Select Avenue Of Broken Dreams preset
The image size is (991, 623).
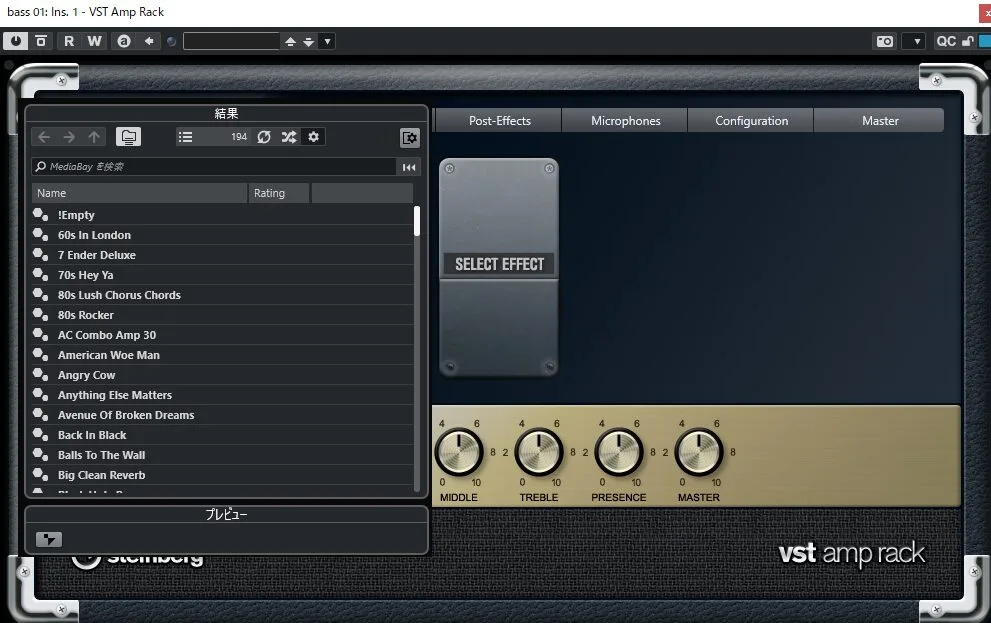click(222, 415)
